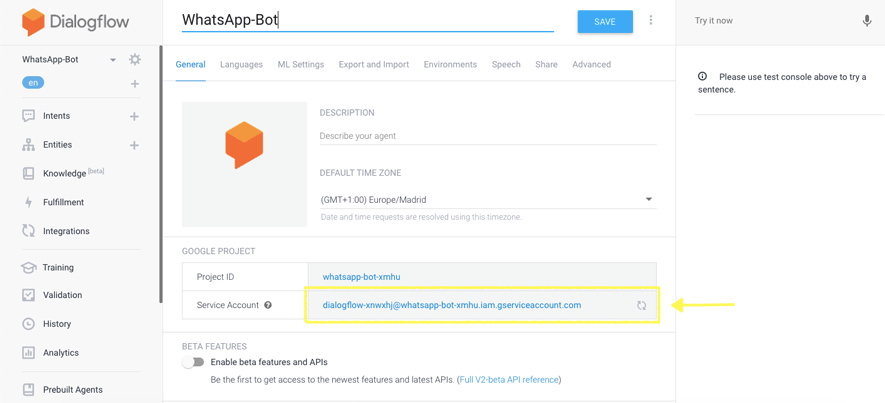The height and width of the screenshot is (403, 885).
Task: Open agent settings gear icon
Action: coord(134,59)
